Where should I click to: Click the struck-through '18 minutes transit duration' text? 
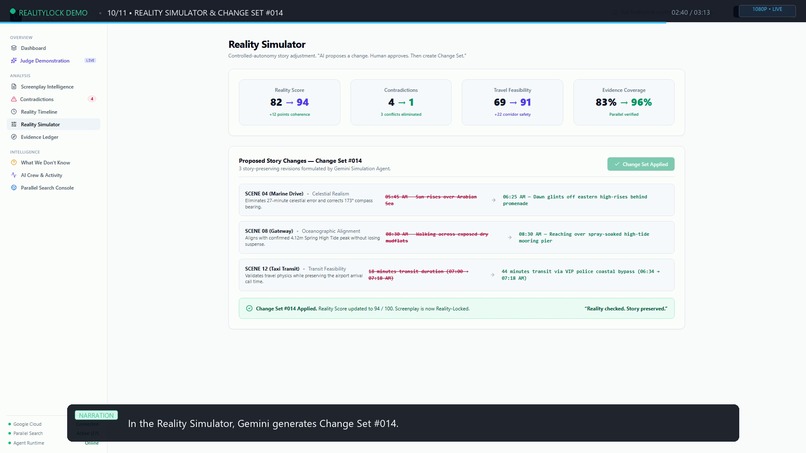point(418,275)
